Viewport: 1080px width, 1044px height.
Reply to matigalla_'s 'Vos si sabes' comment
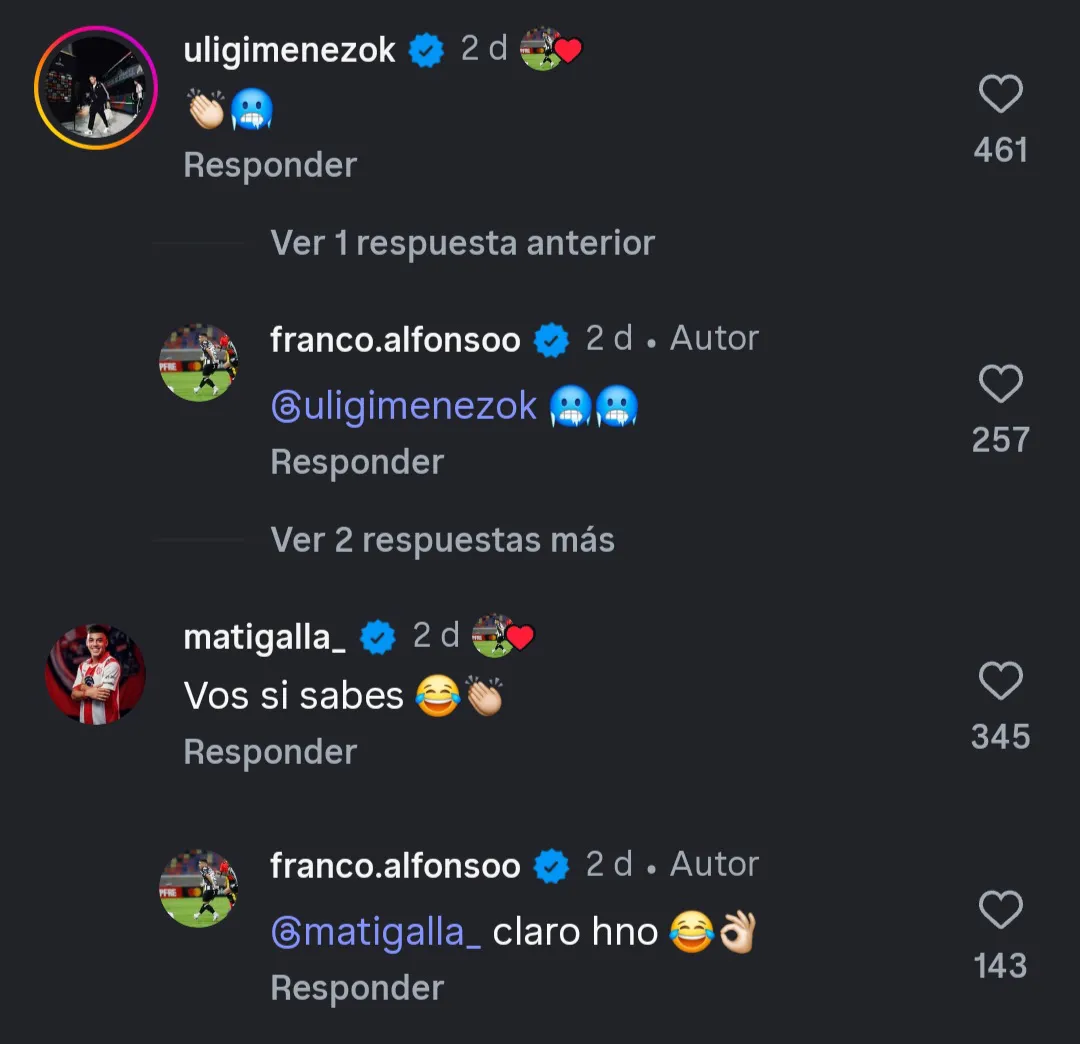(270, 752)
